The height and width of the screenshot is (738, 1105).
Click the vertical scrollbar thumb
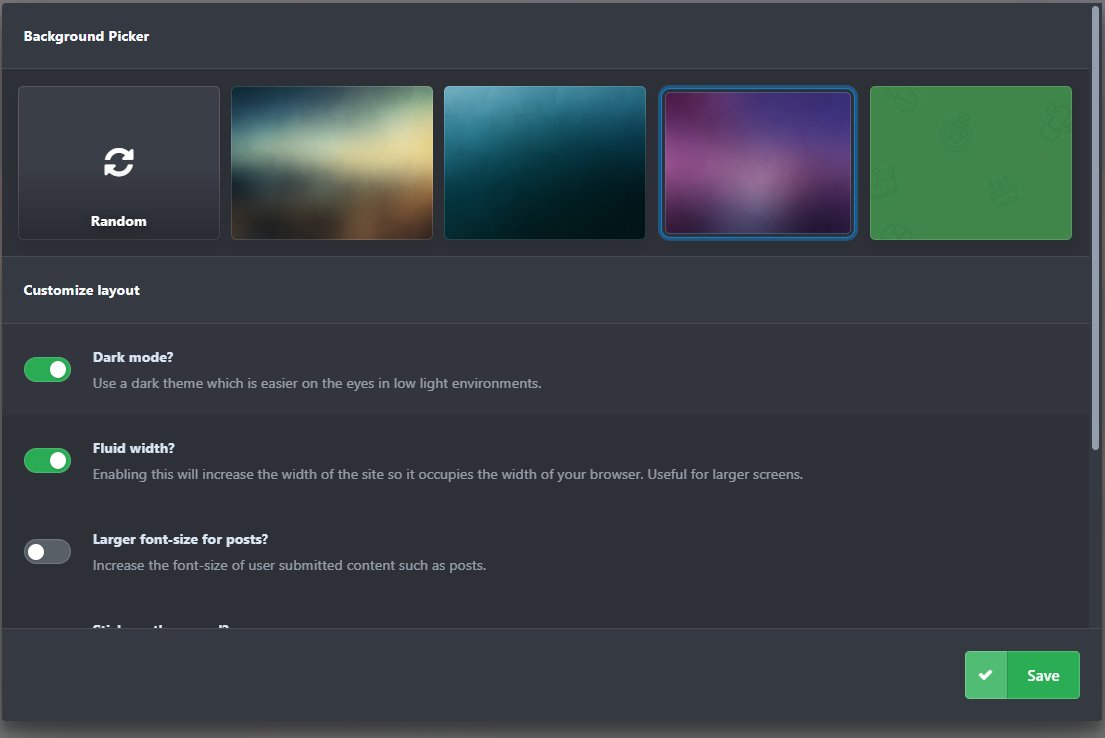pyautogui.click(x=1096, y=230)
